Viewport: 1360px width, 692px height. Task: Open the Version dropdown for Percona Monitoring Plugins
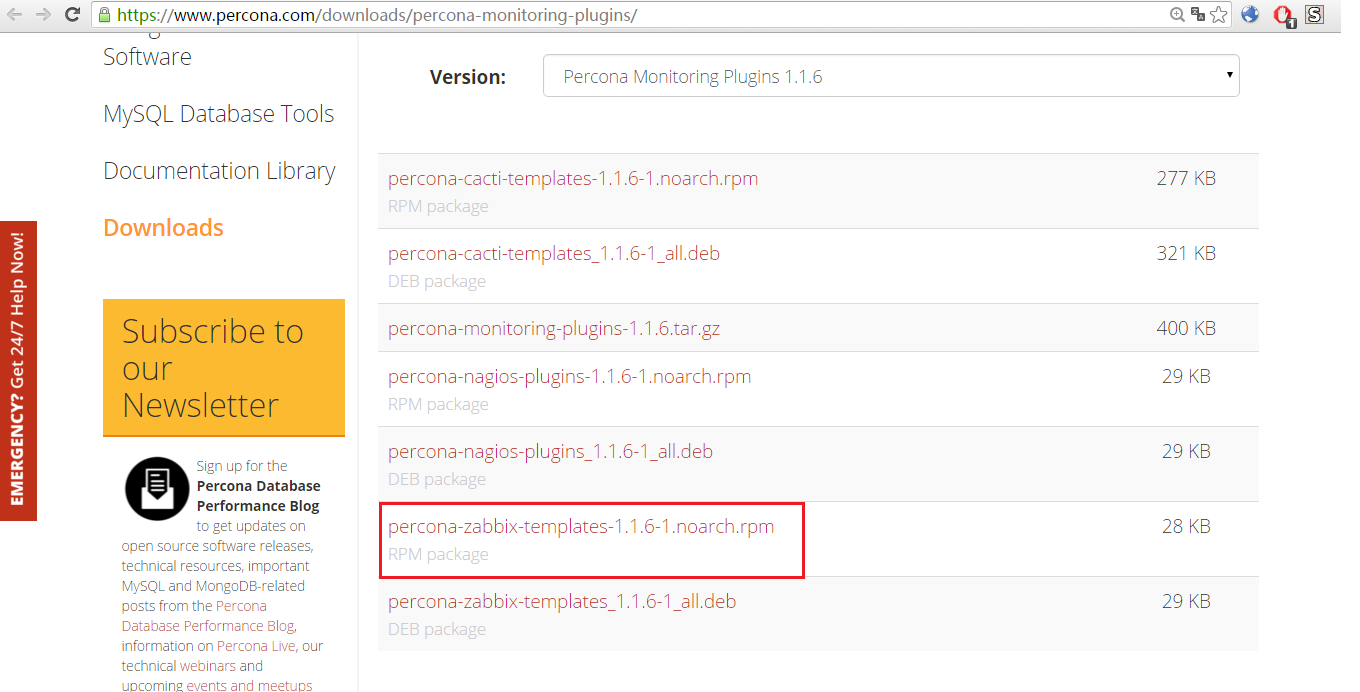point(891,76)
